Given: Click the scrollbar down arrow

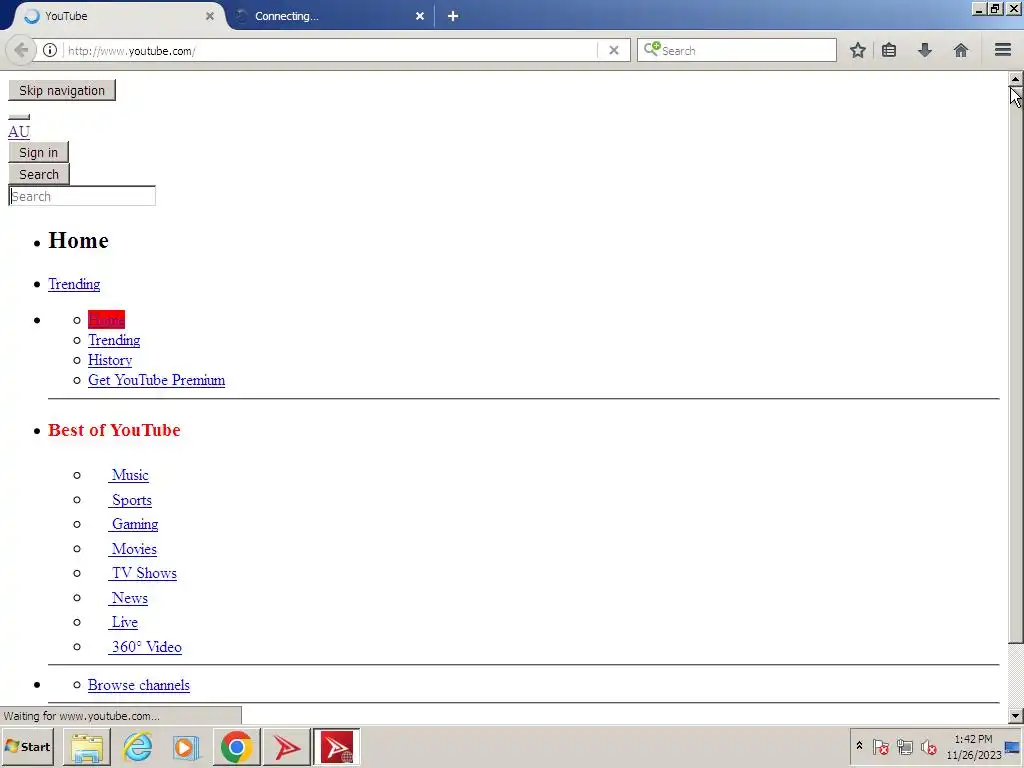Looking at the screenshot, I should pyautogui.click(x=1016, y=716).
